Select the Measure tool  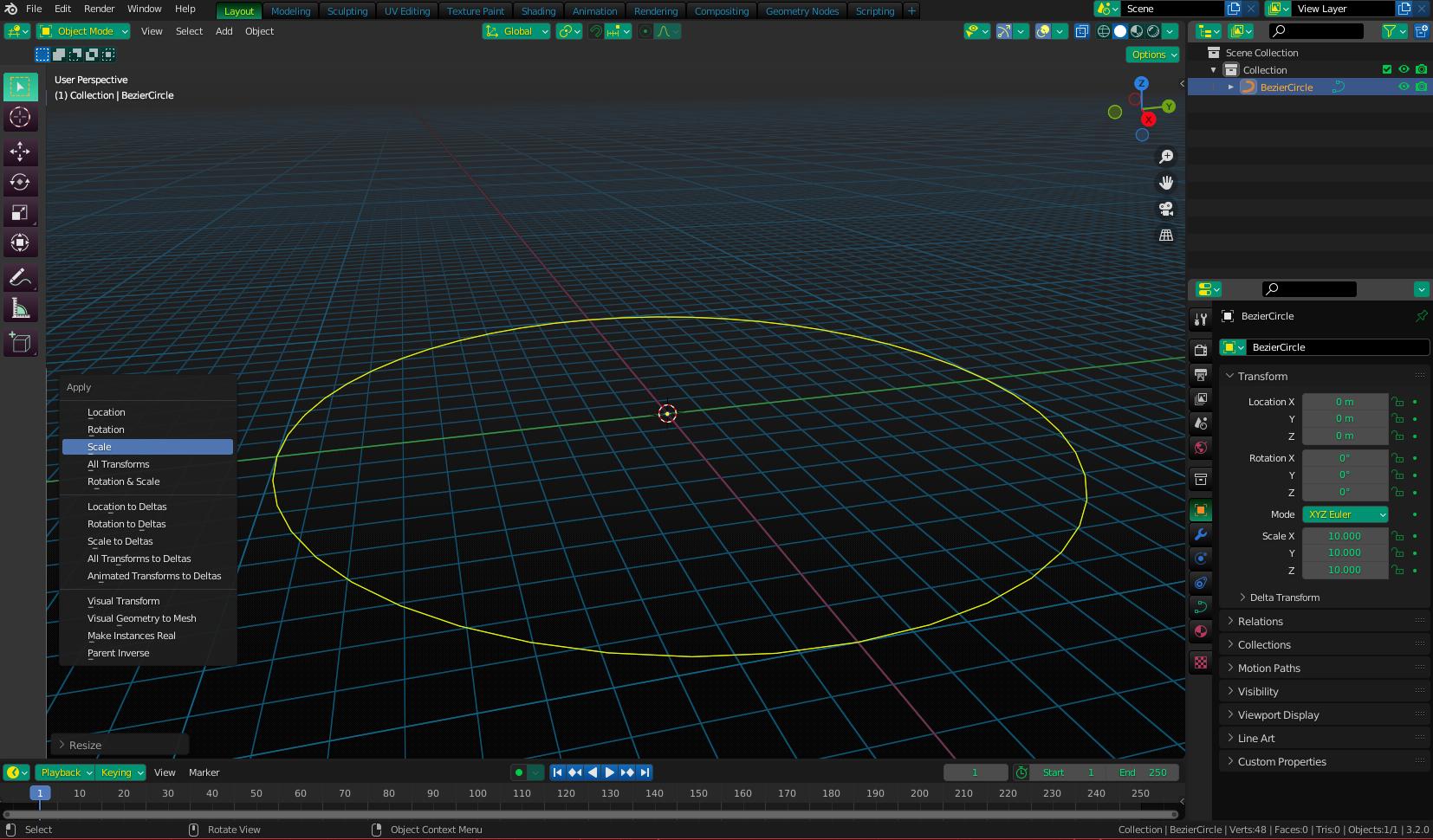click(x=20, y=308)
